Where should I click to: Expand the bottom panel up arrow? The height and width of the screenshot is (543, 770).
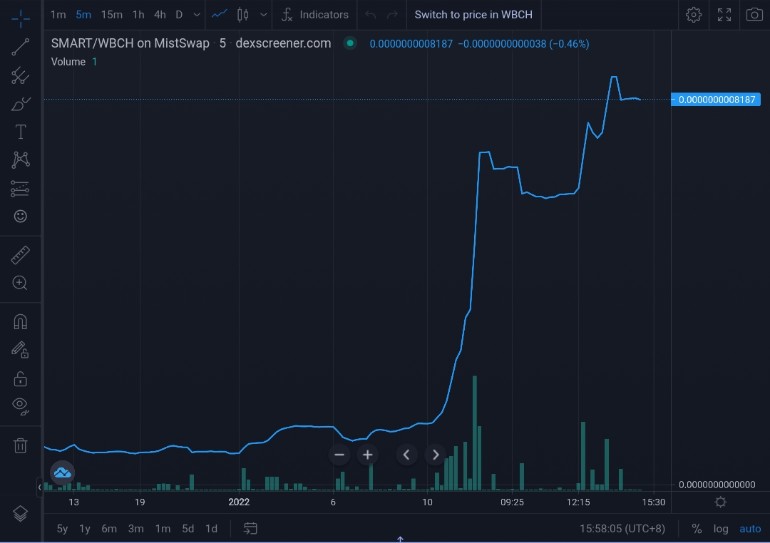(x=400, y=539)
